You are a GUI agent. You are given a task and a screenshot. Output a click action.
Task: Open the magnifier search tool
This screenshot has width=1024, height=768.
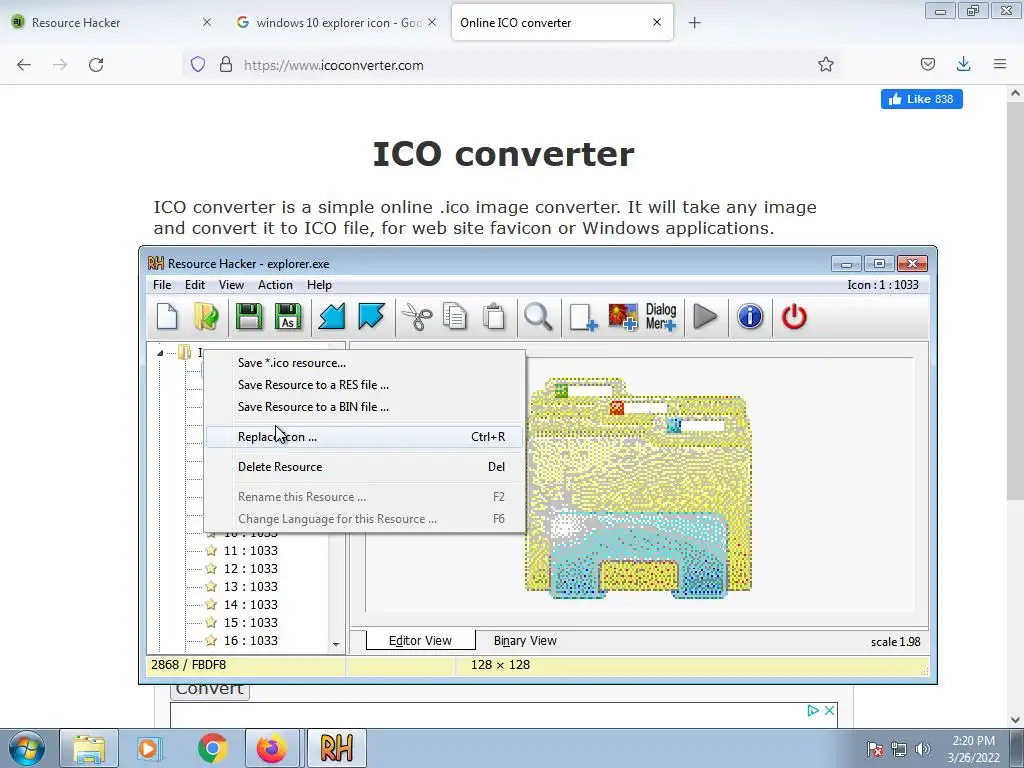[x=538, y=317]
